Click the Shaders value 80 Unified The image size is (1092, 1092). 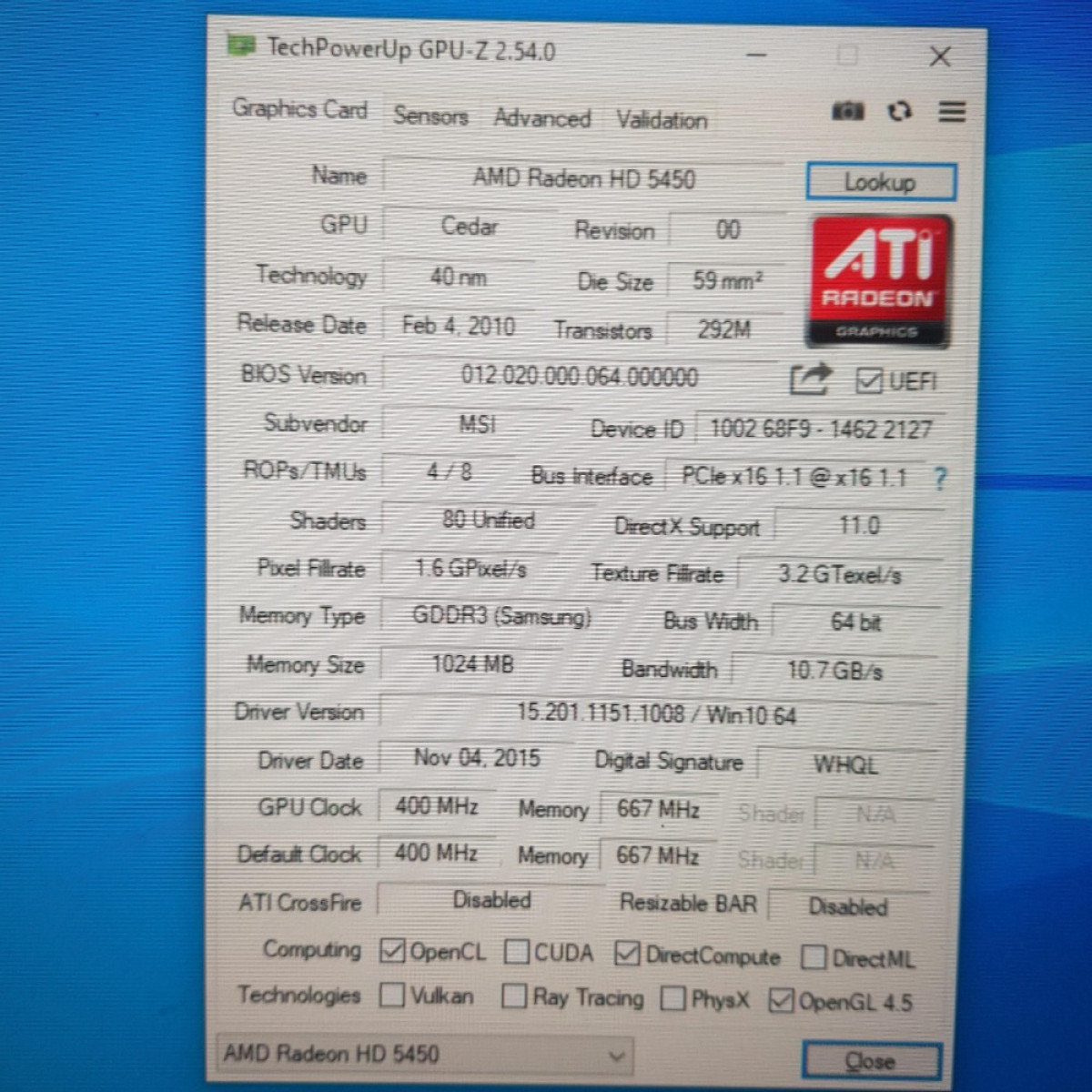coord(488,520)
